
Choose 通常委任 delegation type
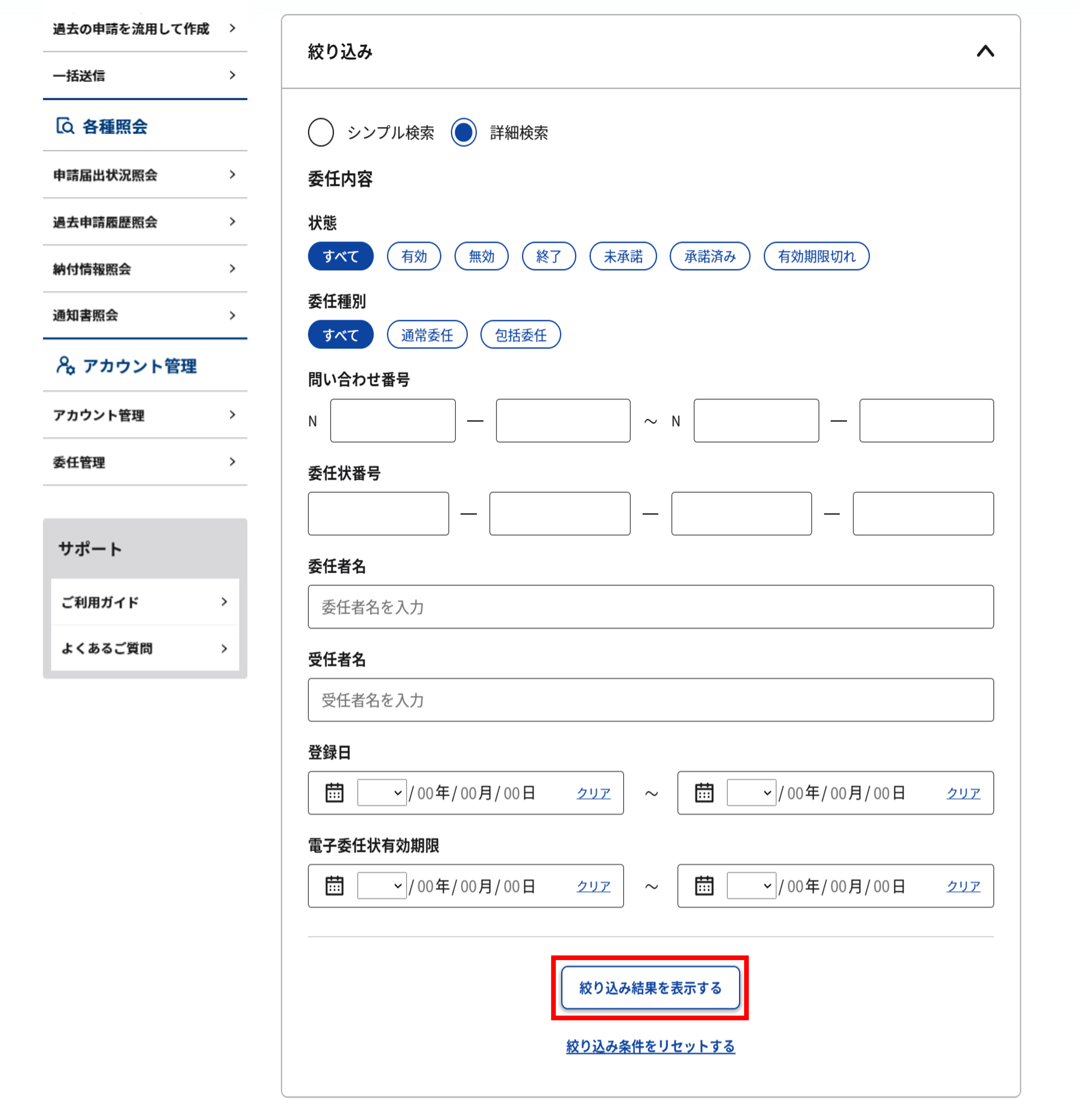pyautogui.click(x=427, y=335)
